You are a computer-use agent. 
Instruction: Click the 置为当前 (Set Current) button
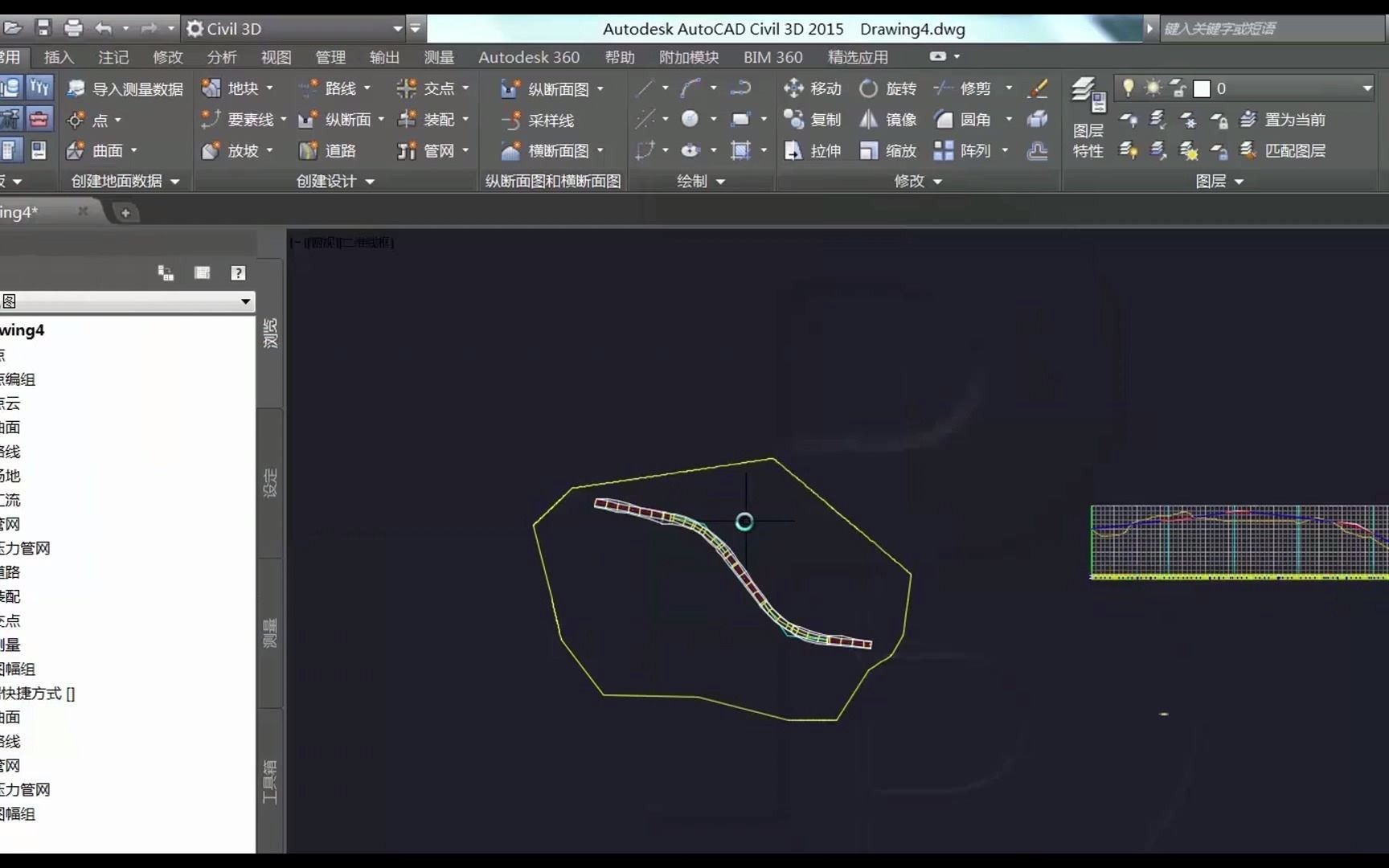(x=1295, y=119)
